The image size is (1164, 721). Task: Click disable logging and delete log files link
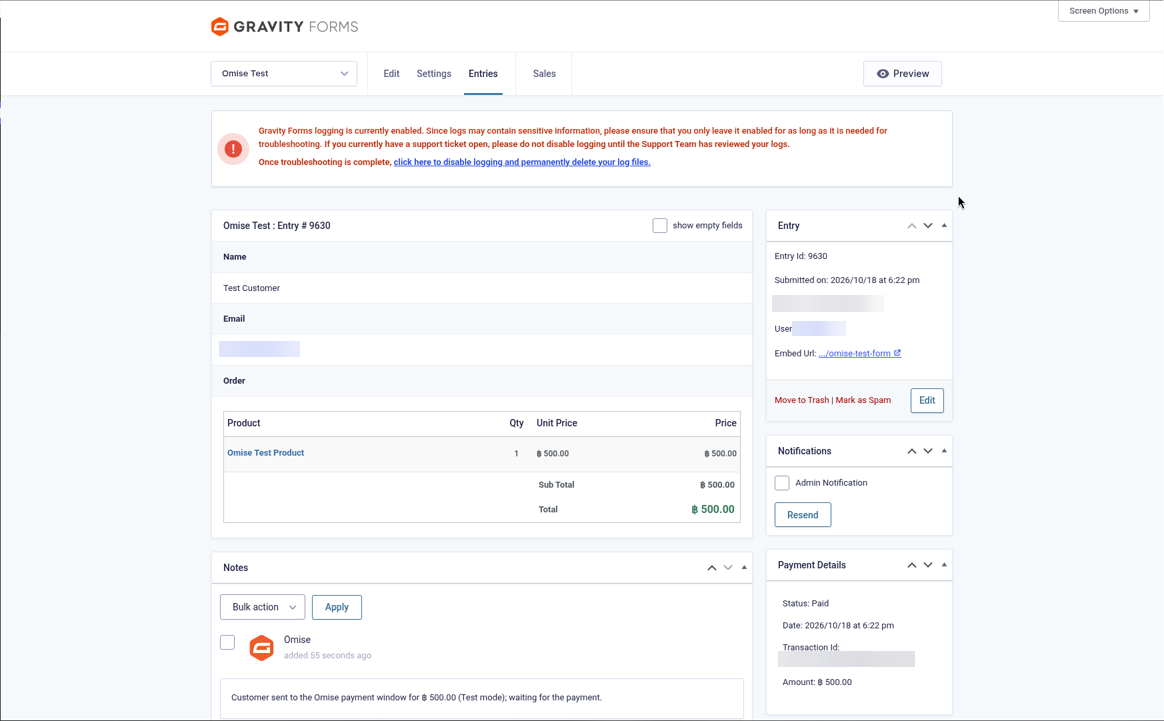click(x=522, y=162)
